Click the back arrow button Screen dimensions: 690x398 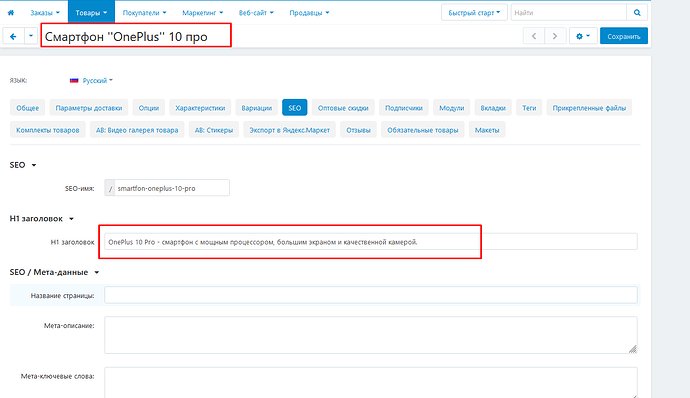click(13, 36)
